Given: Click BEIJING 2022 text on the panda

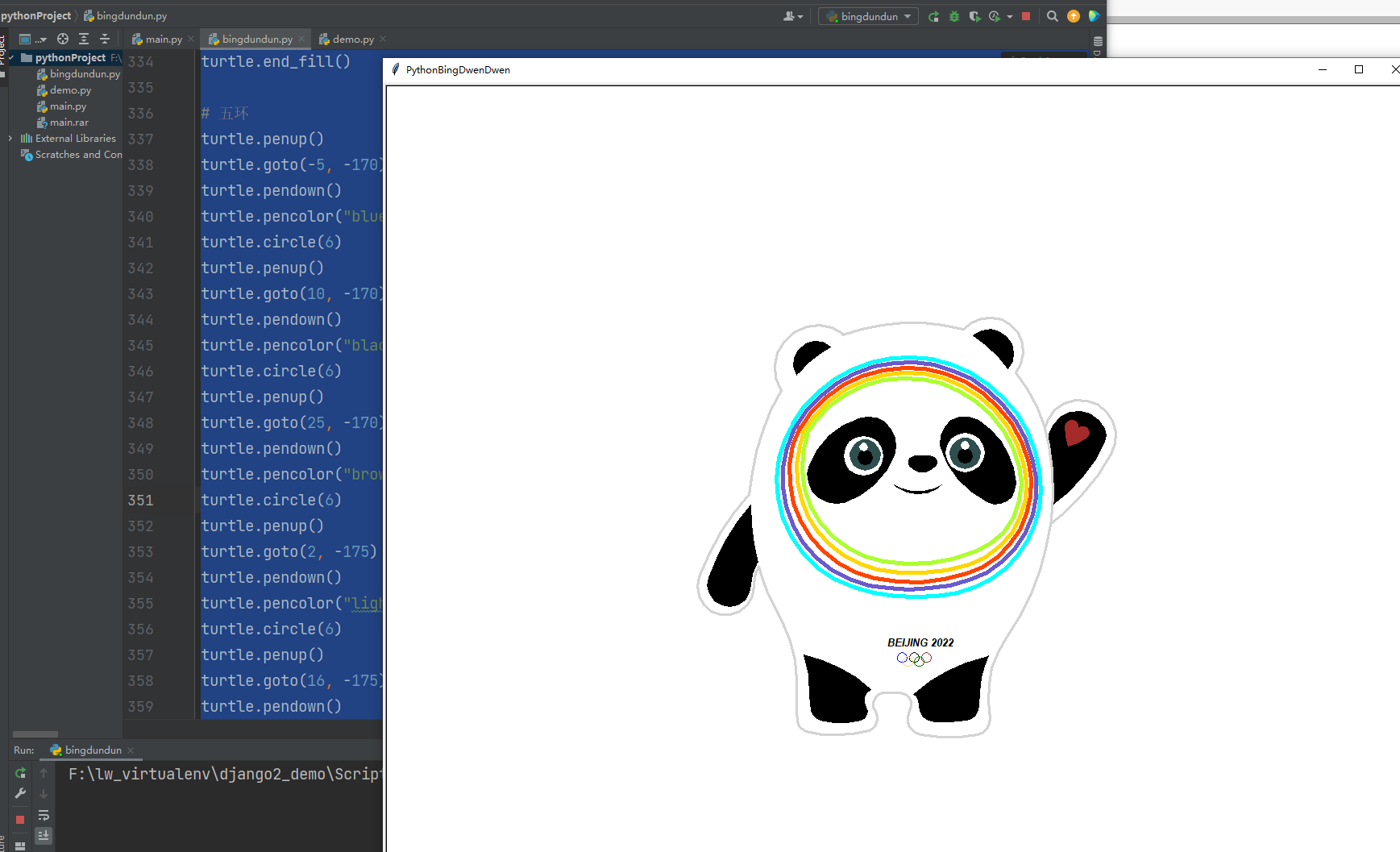Looking at the screenshot, I should pyautogui.click(x=920, y=642).
